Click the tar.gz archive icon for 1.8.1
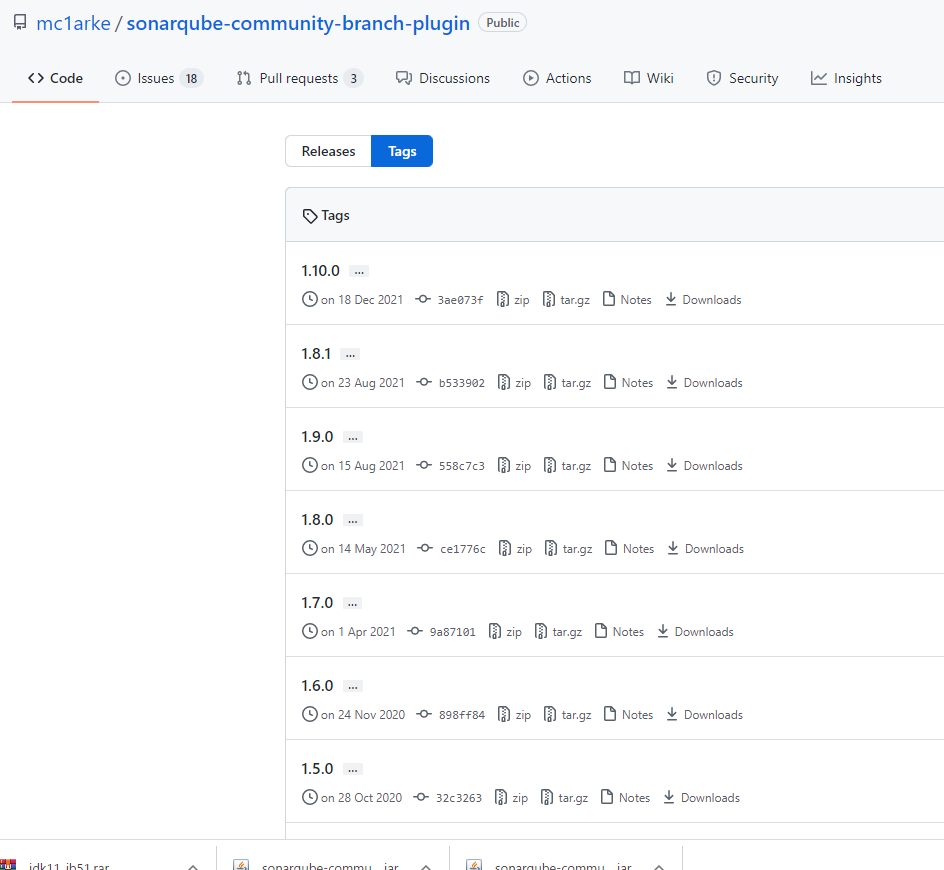The width and height of the screenshot is (944, 870). point(548,382)
